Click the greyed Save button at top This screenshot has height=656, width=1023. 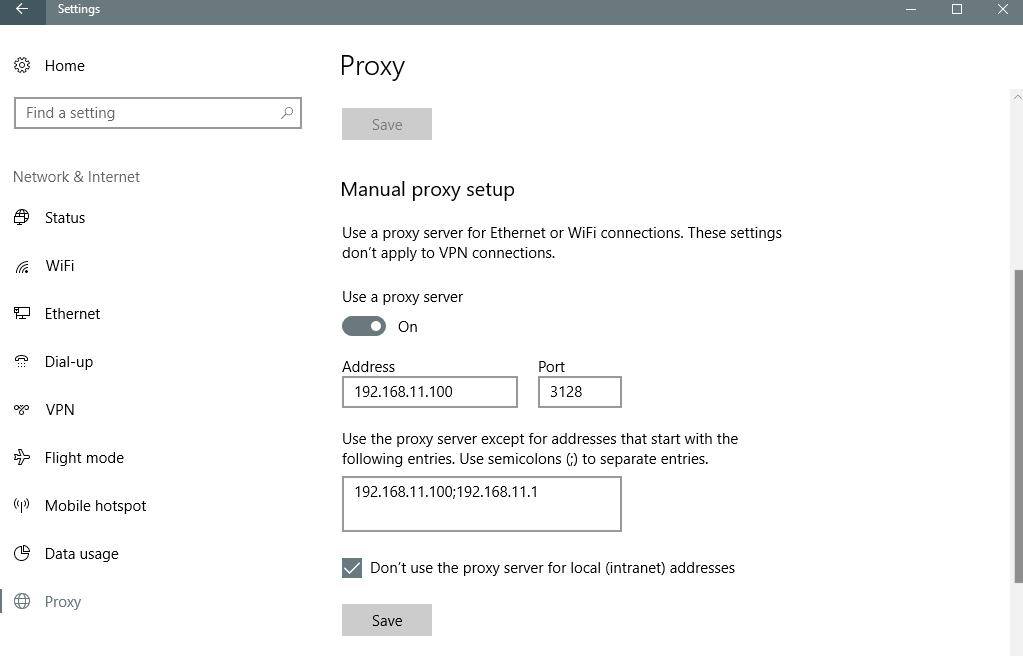pyautogui.click(x=387, y=125)
